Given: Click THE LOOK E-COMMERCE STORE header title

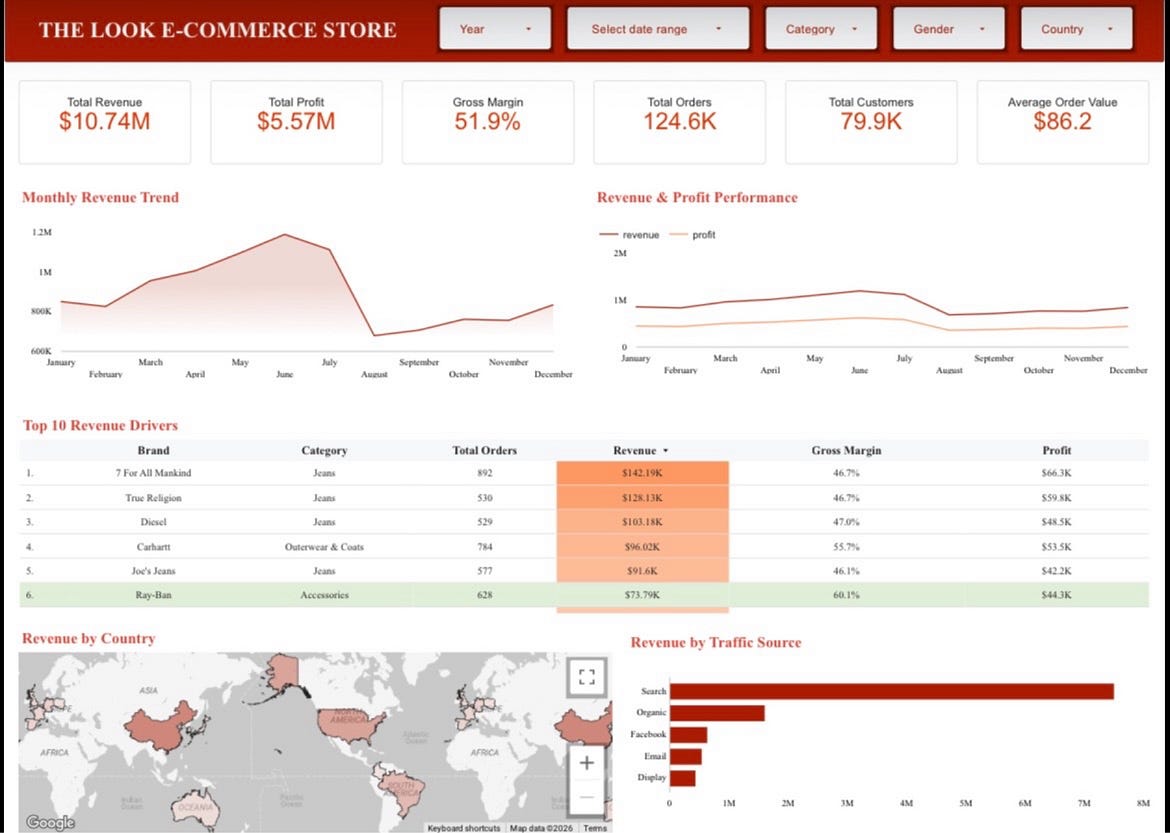Looking at the screenshot, I should pyautogui.click(x=217, y=30).
